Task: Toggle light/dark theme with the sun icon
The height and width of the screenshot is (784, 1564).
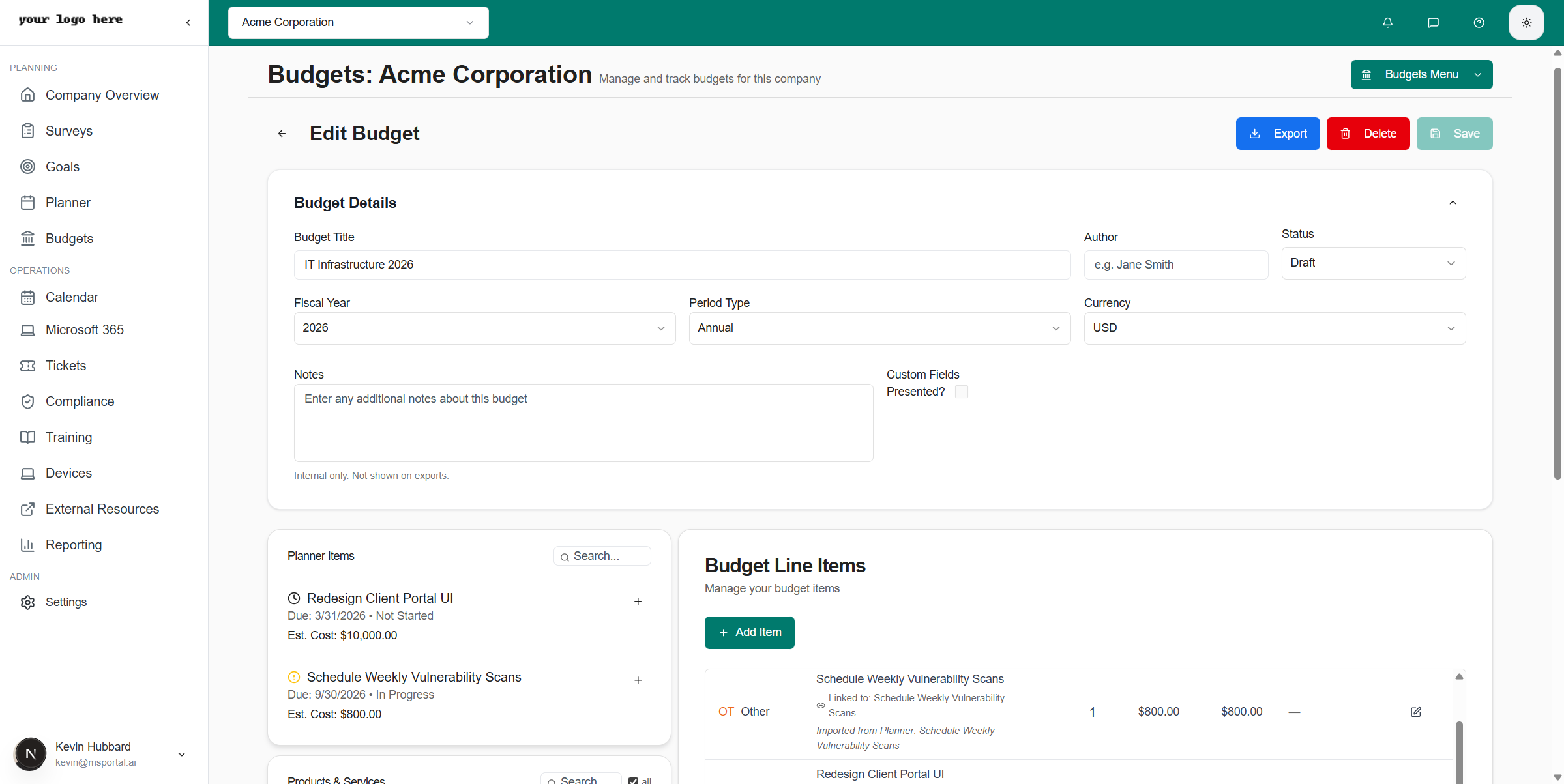Action: [1526, 22]
